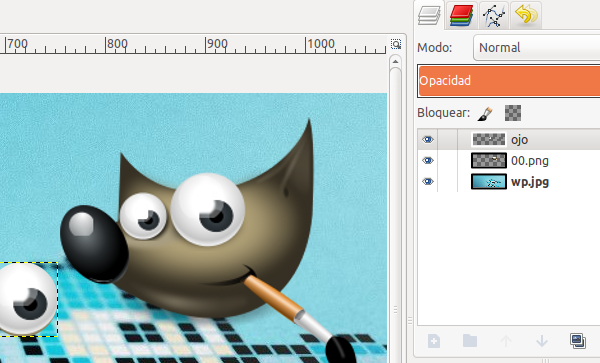Switch to the Layers tab
600x363 pixels.
(x=429, y=16)
